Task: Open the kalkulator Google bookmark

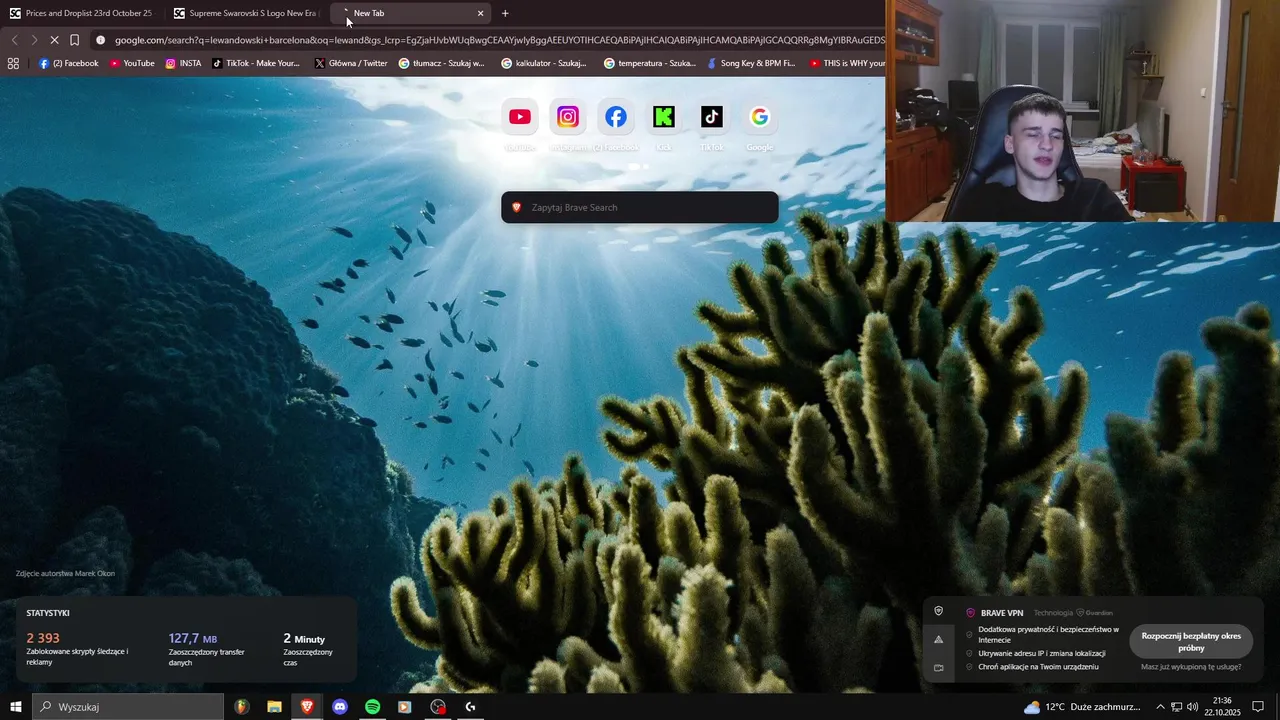Action: point(544,63)
